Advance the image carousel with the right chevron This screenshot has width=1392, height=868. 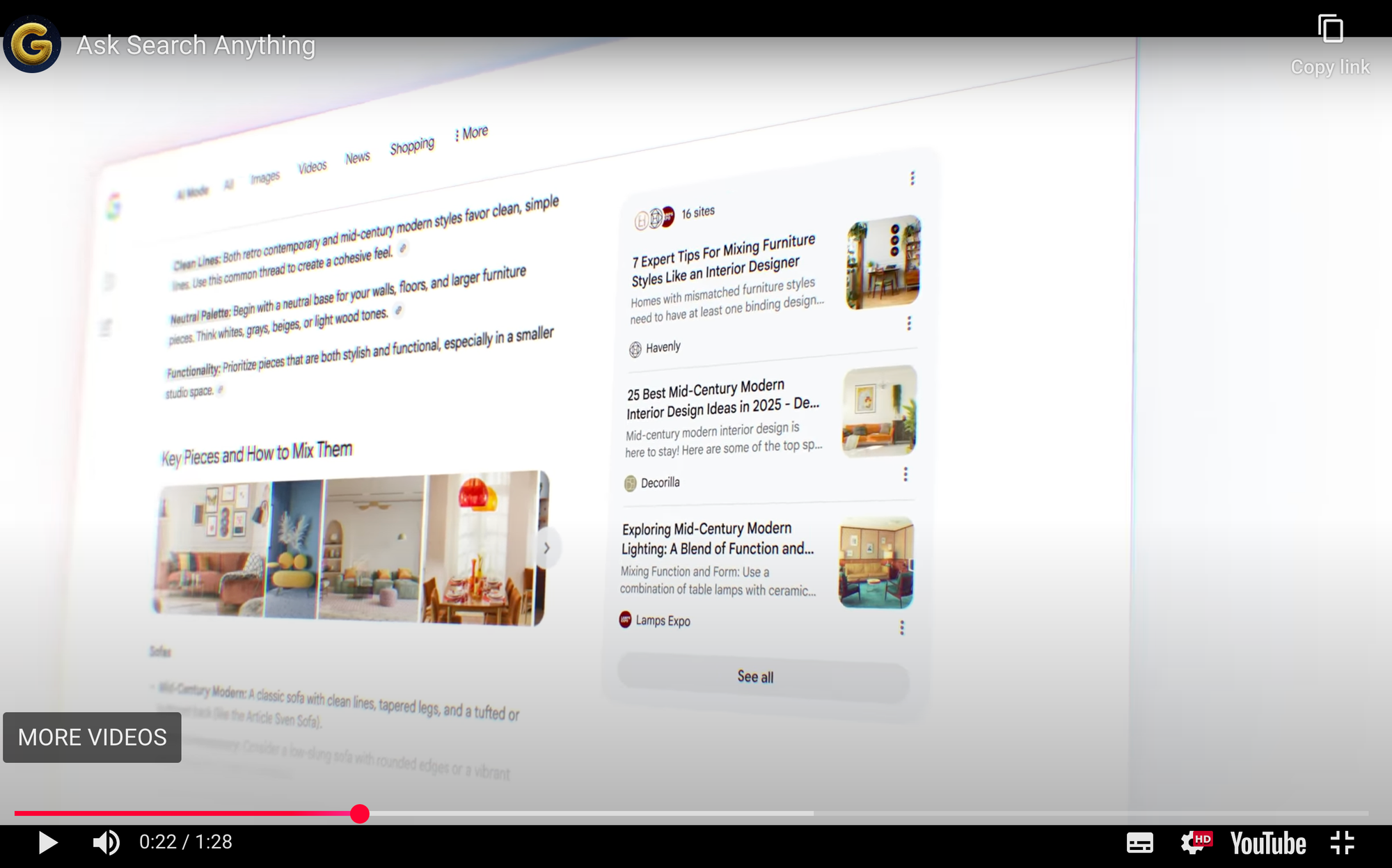547,548
